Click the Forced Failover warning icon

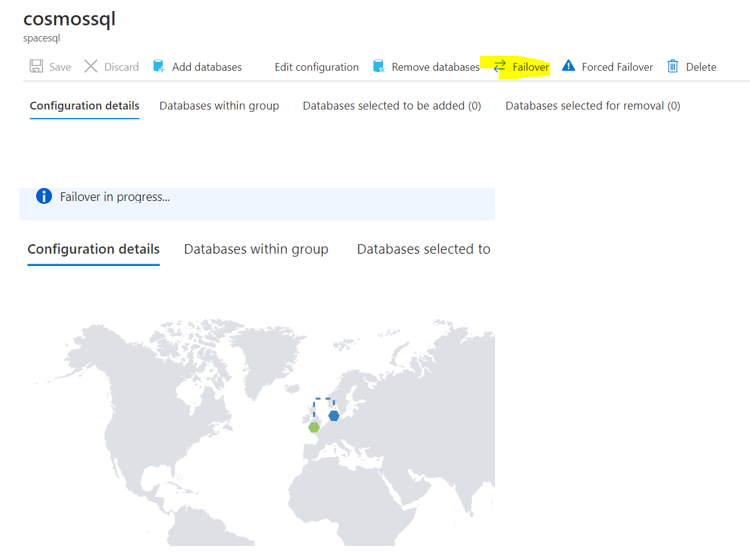pyautogui.click(x=568, y=67)
